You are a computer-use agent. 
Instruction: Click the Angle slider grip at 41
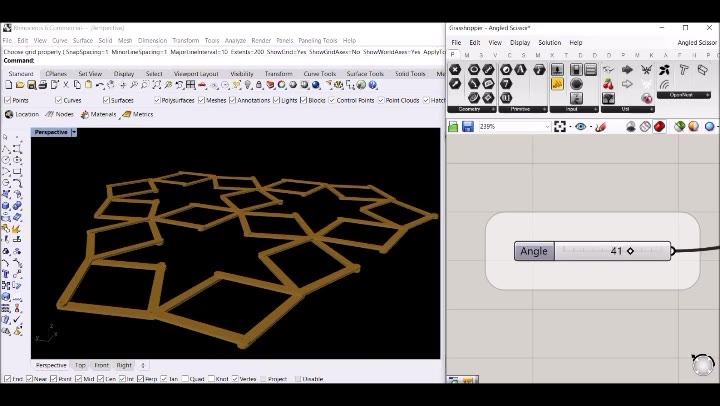(x=630, y=251)
